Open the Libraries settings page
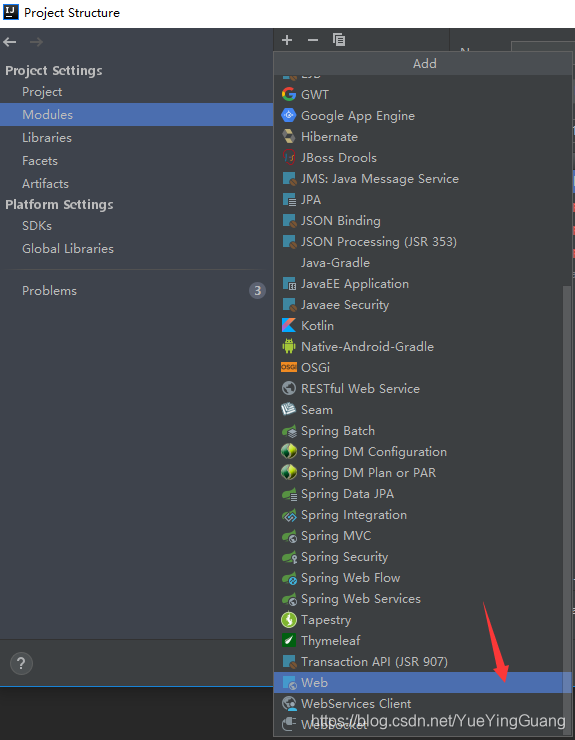The height and width of the screenshot is (740, 575). (x=136, y=137)
